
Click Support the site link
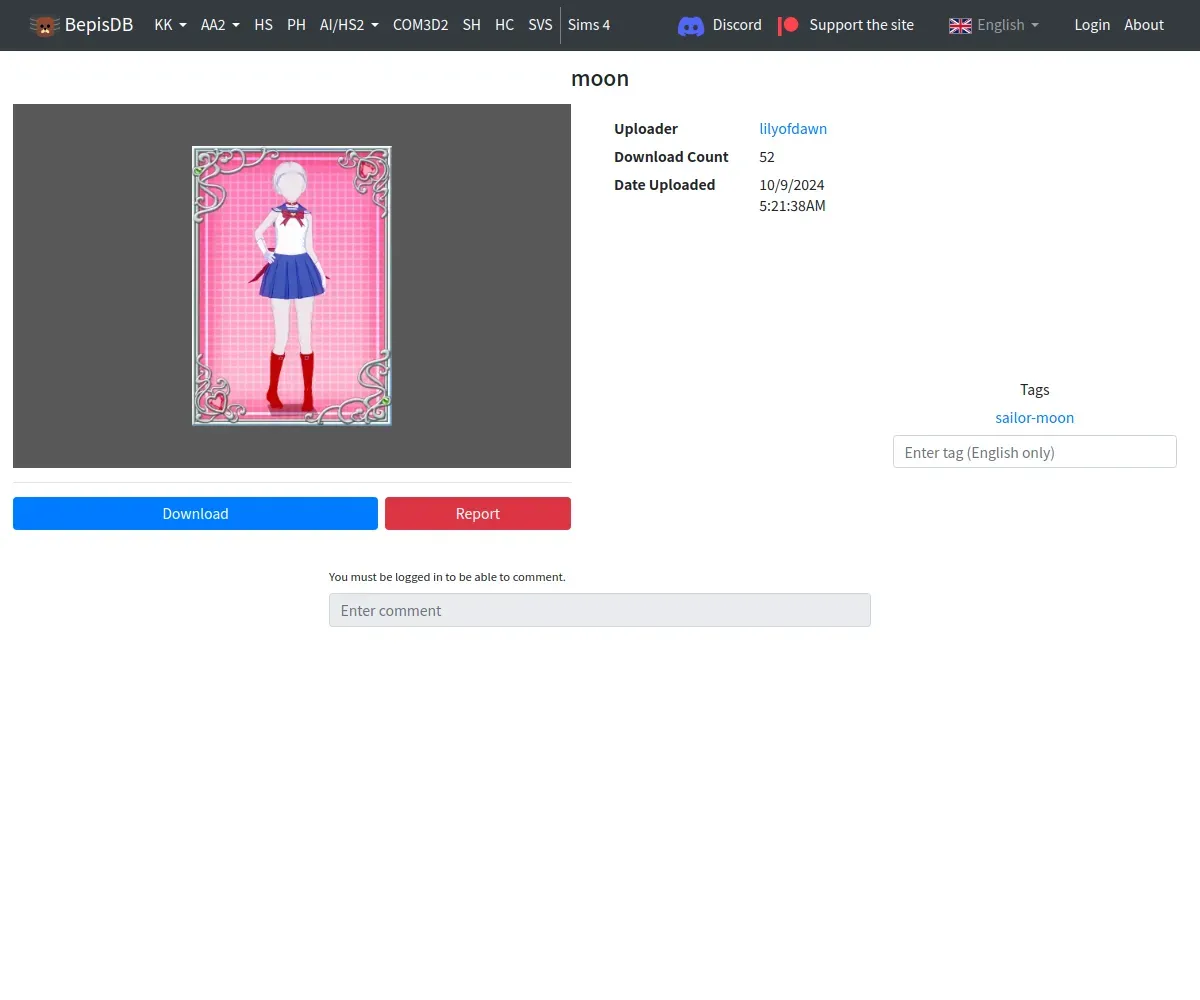861,25
